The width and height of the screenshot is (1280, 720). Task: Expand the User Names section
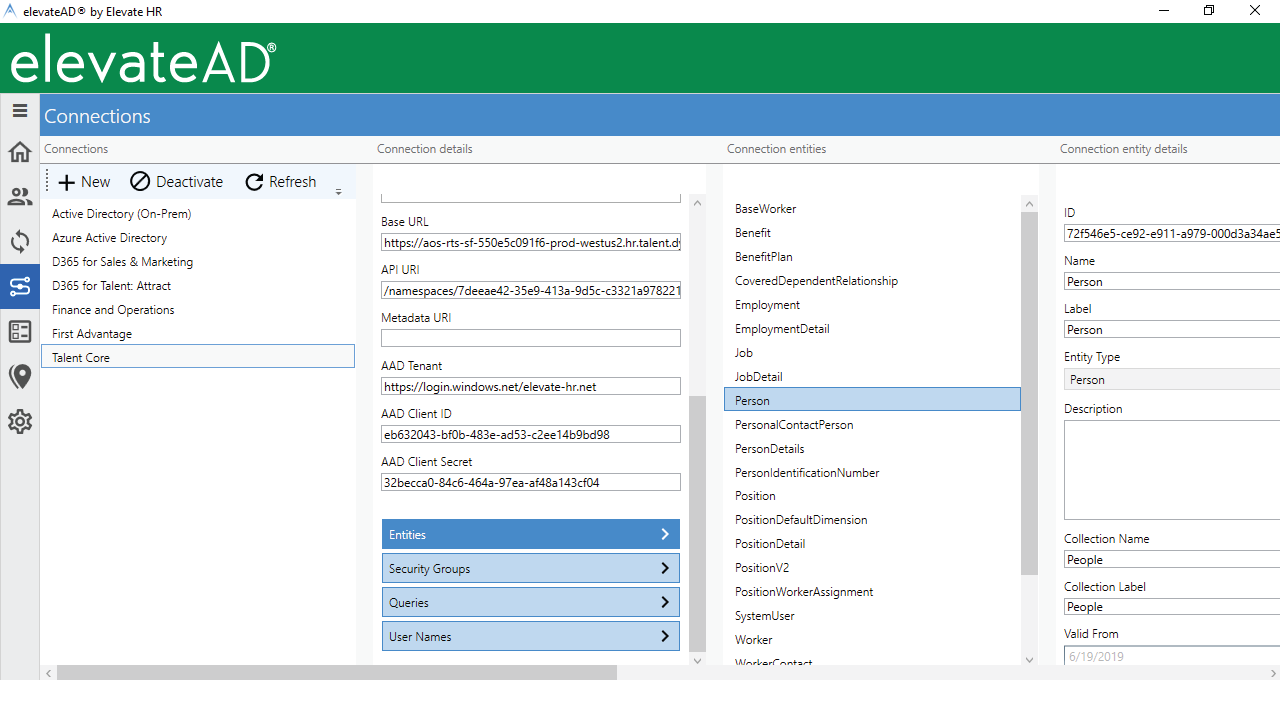click(x=531, y=636)
